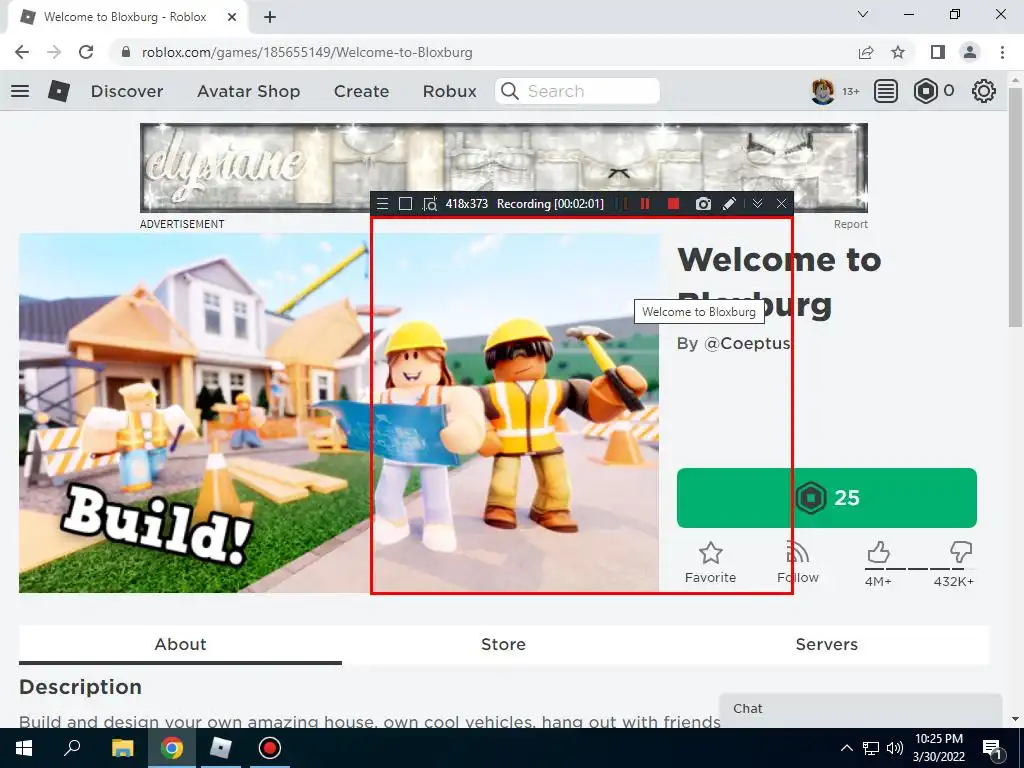The height and width of the screenshot is (768, 1024).
Task: Give the game a thumbs down
Action: point(961,552)
